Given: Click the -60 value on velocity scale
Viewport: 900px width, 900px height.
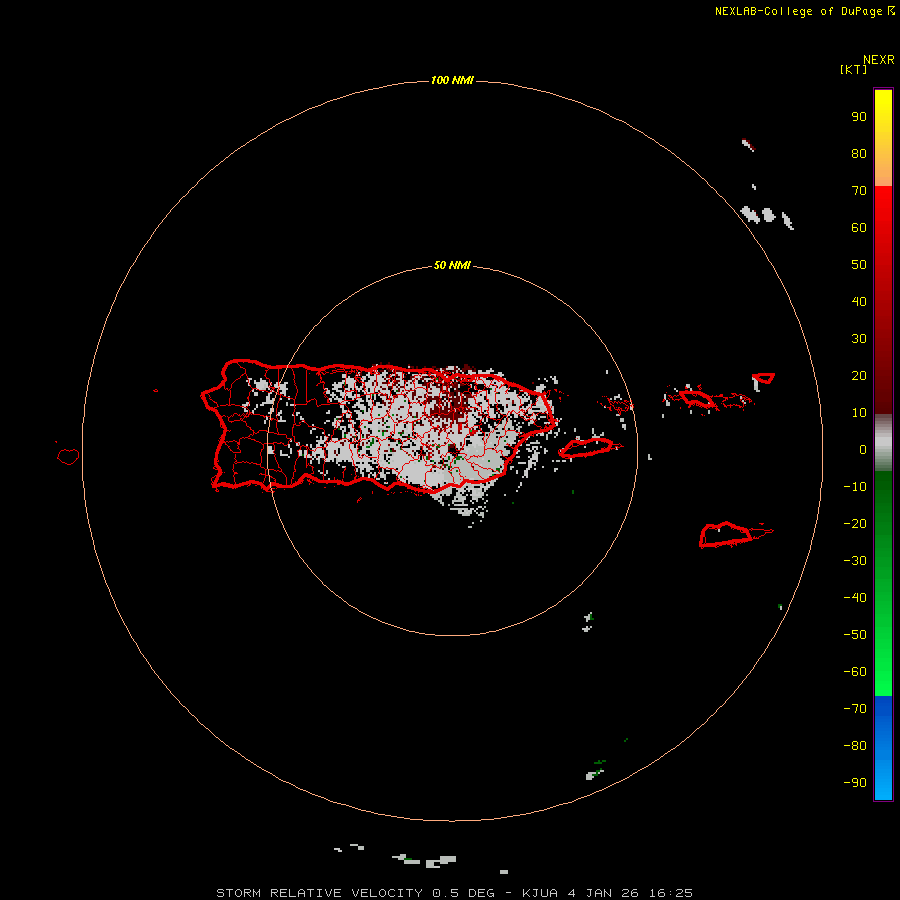Looking at the screenshot, I should 855,672.
